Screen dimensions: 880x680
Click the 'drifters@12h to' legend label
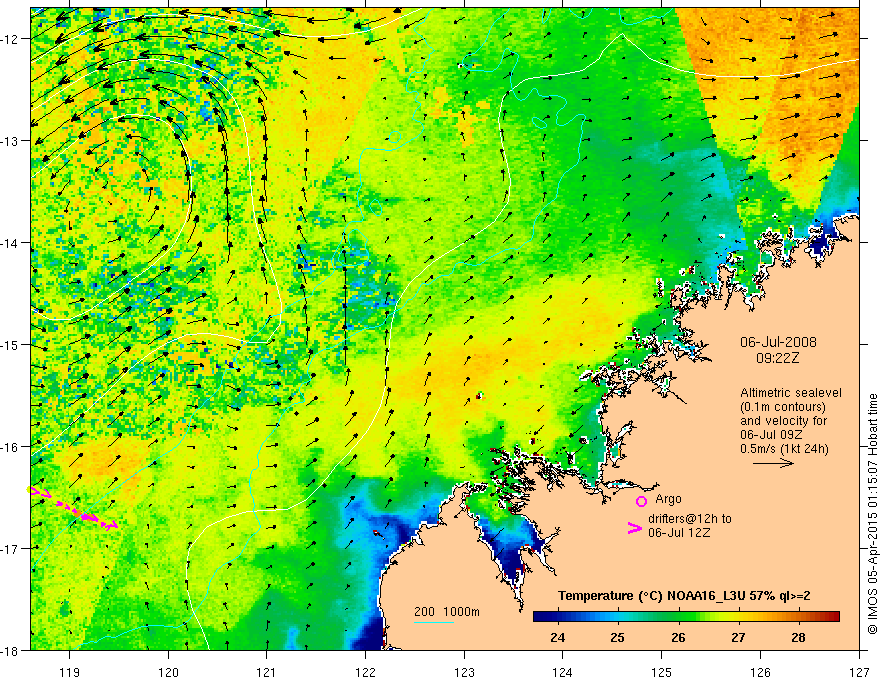[690, 518]
